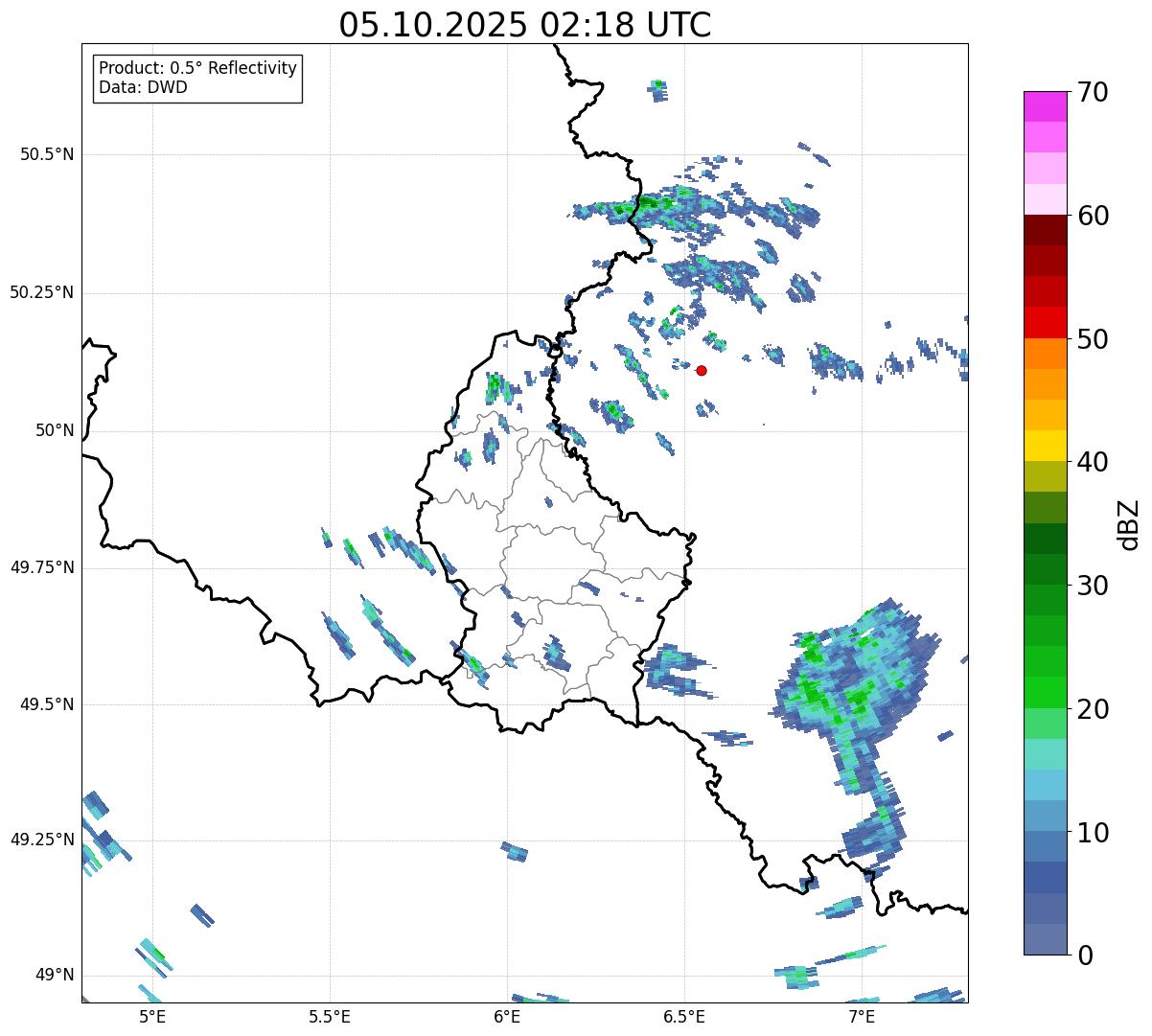Click the 49.75°N latitude label
This screenshot has width=1152, height=1036.
42,567
